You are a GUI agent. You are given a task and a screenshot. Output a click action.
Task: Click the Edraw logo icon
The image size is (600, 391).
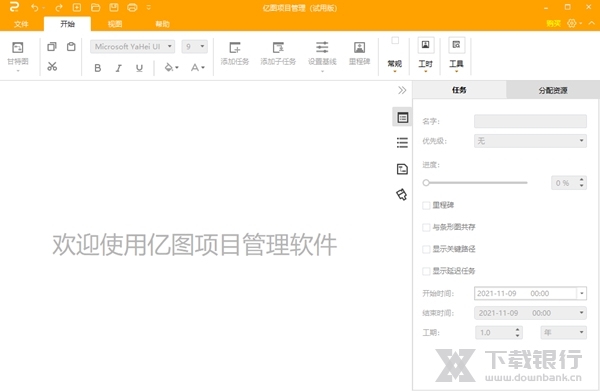pyautogui.click(x=14, y=7)
